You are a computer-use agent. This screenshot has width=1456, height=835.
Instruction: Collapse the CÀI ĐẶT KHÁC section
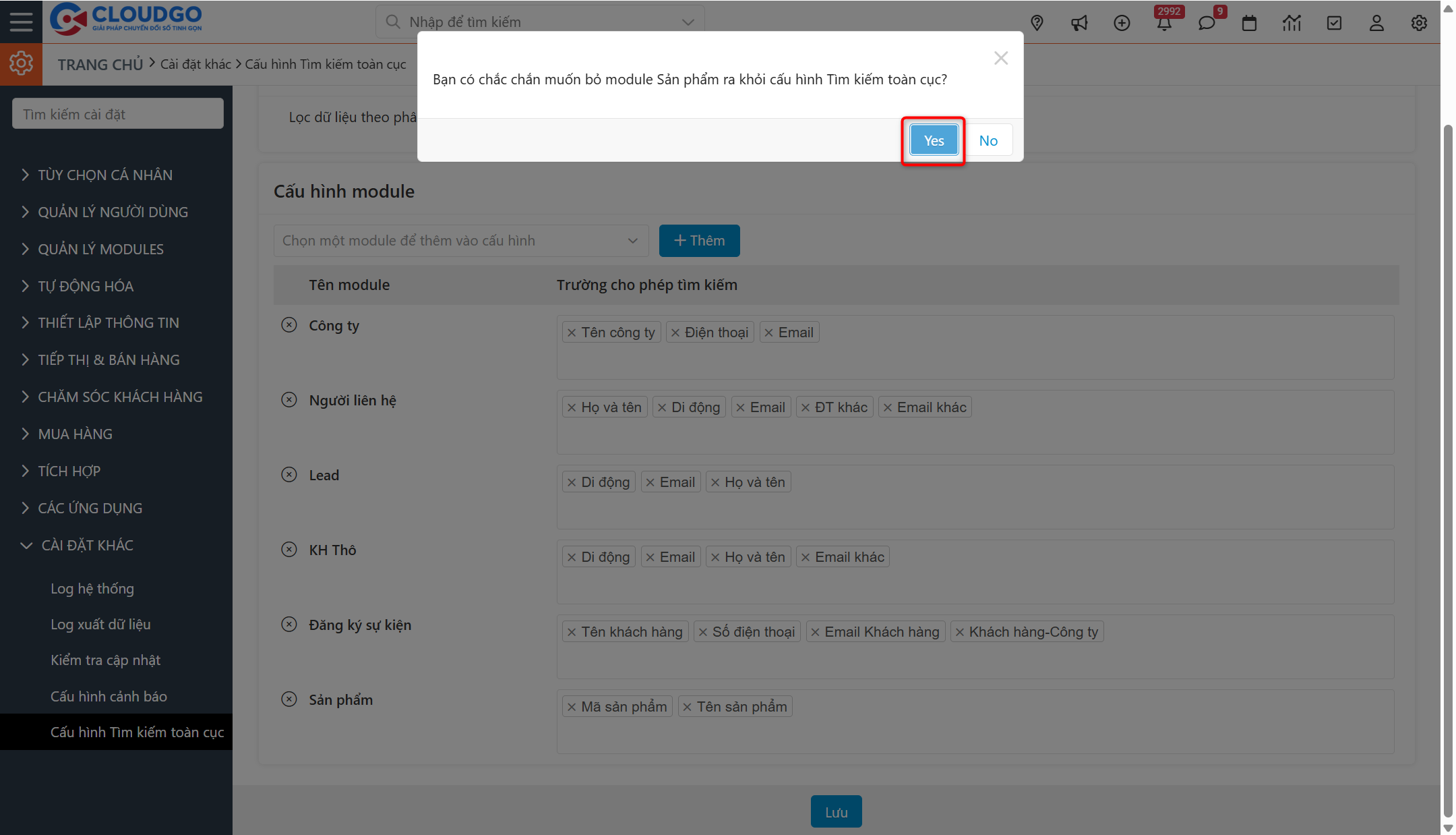[x=85, y=545]
